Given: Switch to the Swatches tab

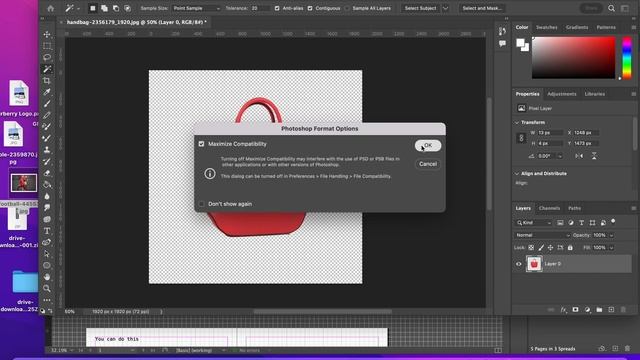Looking at the screenshot, I should [547, 27].
